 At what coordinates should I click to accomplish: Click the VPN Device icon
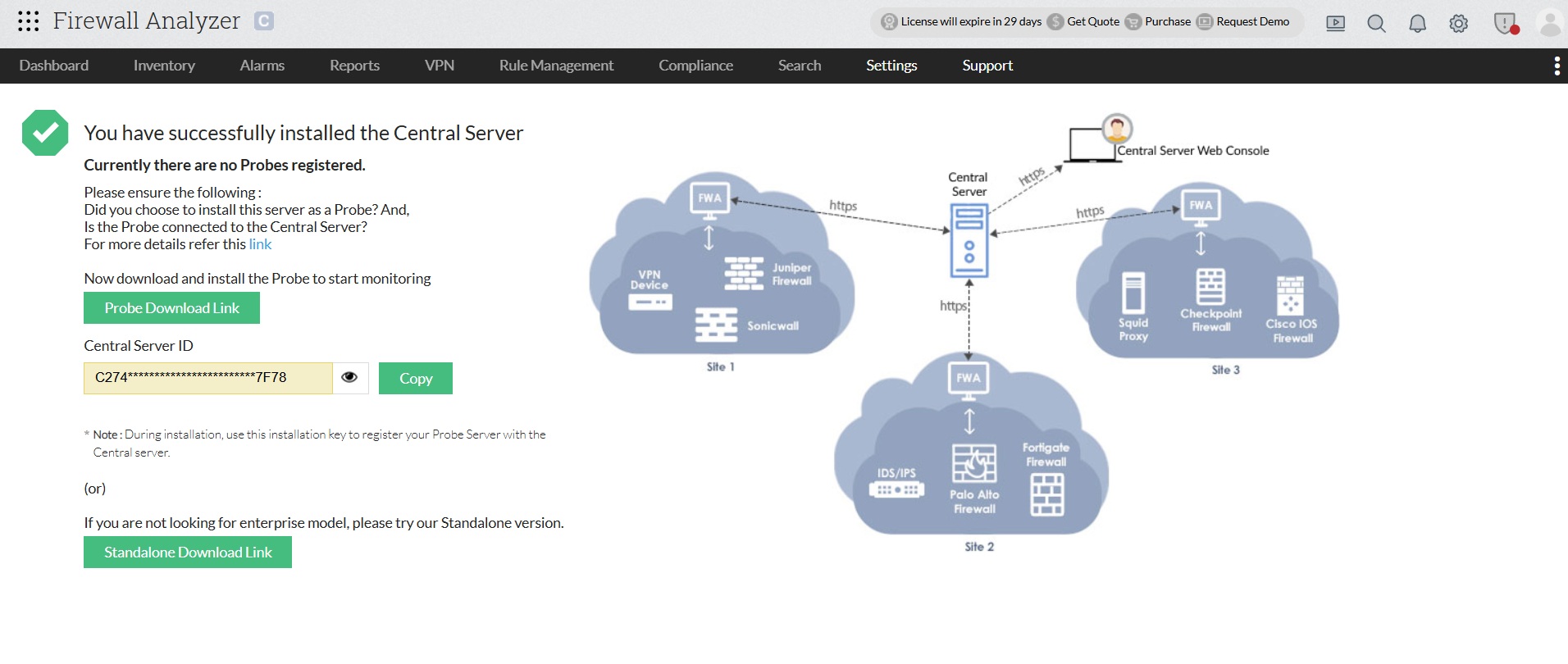coord(650,302)
